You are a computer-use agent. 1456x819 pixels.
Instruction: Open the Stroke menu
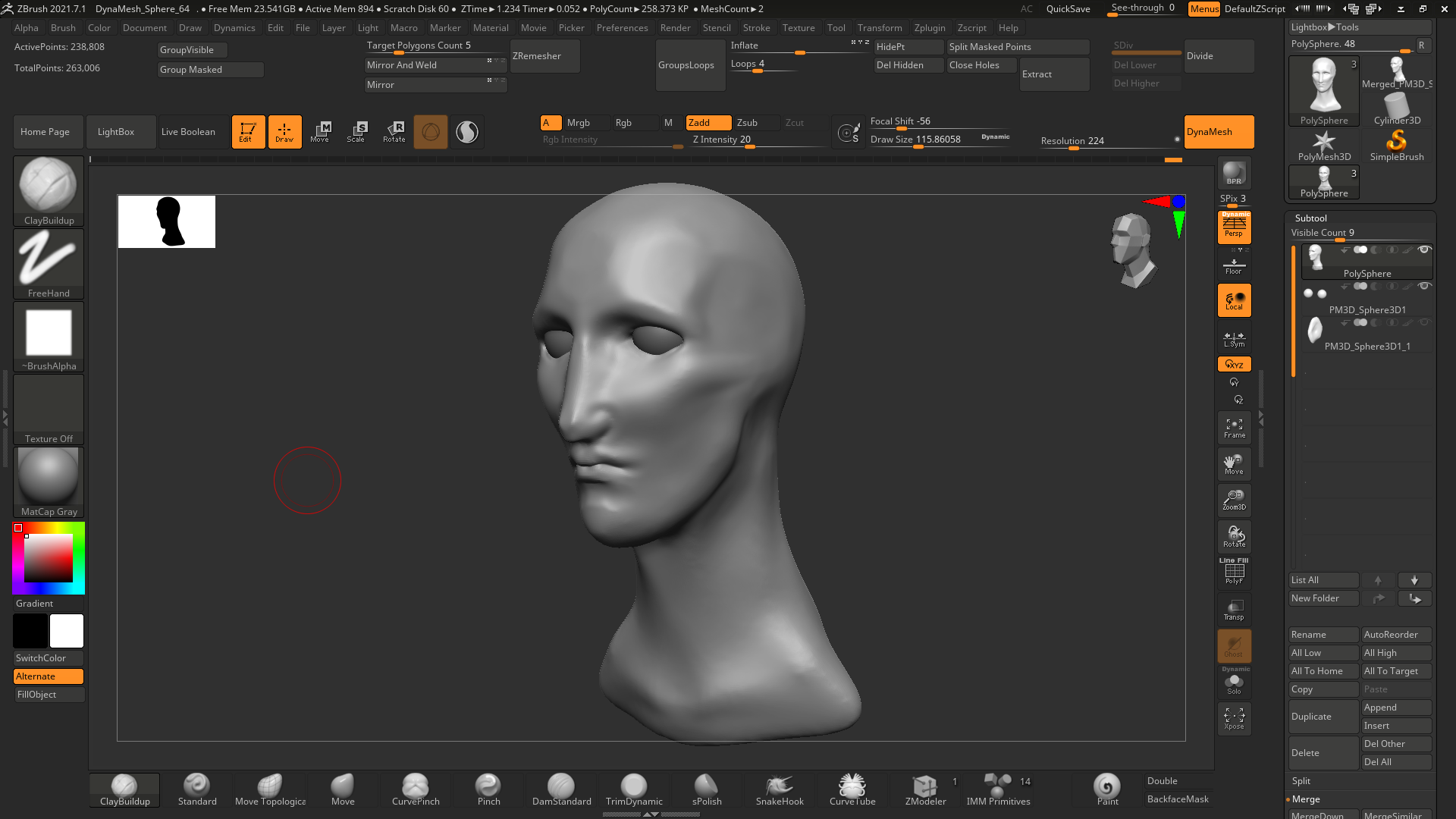pyautogui.click(x=756, y=28)
